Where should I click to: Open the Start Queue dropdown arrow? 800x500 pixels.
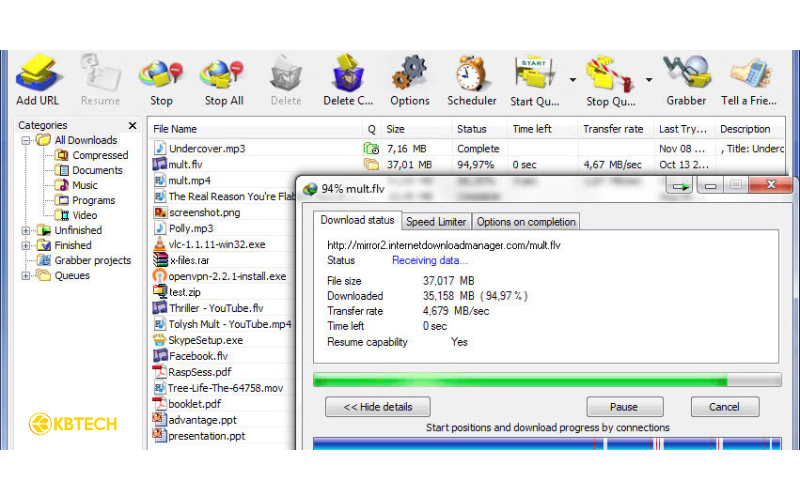[x=573, y=79]
